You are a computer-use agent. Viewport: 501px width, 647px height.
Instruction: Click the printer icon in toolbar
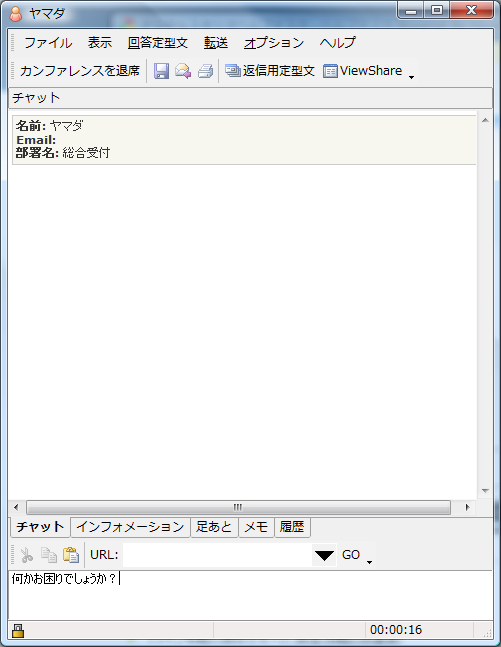[x=206, y=71]
